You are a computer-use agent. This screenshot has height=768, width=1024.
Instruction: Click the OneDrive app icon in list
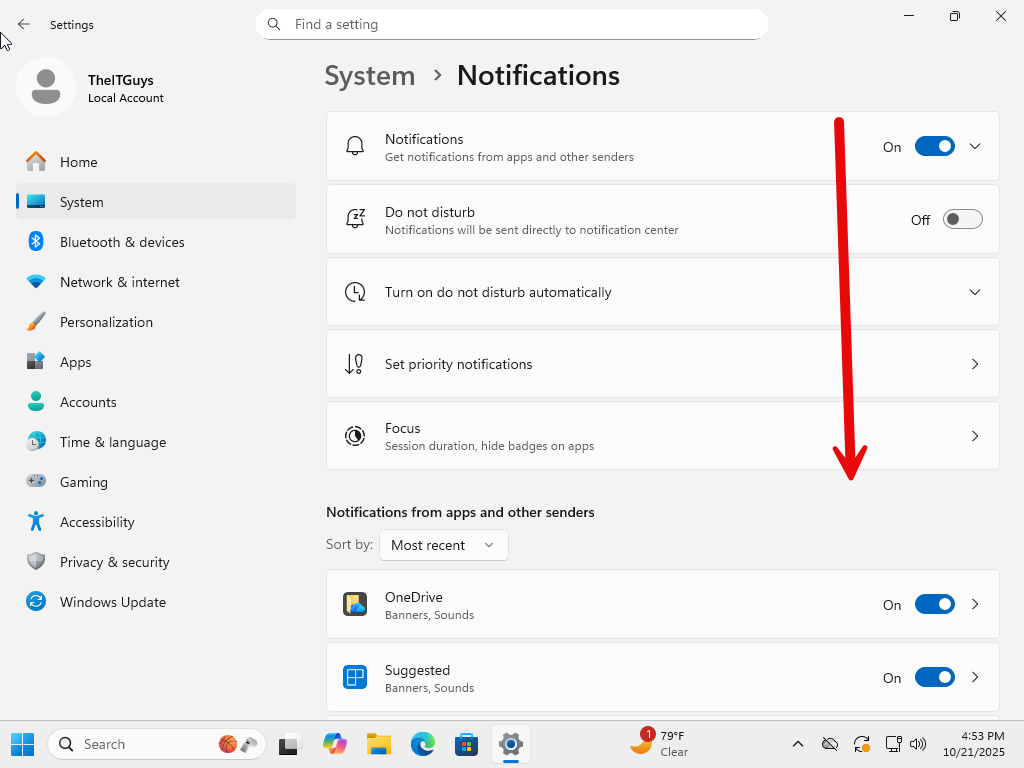355,604
